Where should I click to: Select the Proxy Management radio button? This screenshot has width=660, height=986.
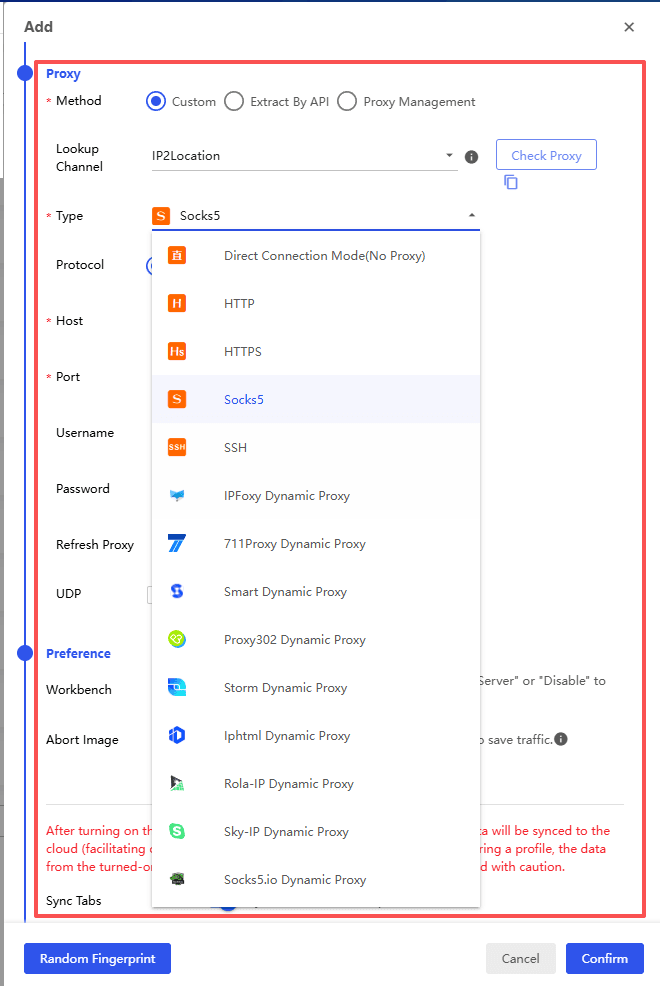point(347,101)
